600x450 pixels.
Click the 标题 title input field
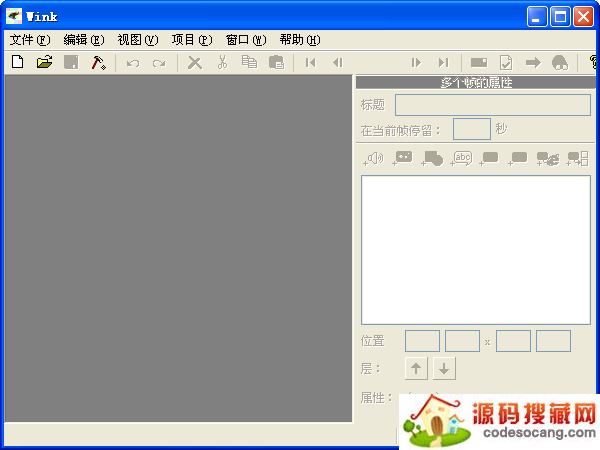(x=492, y=105)
